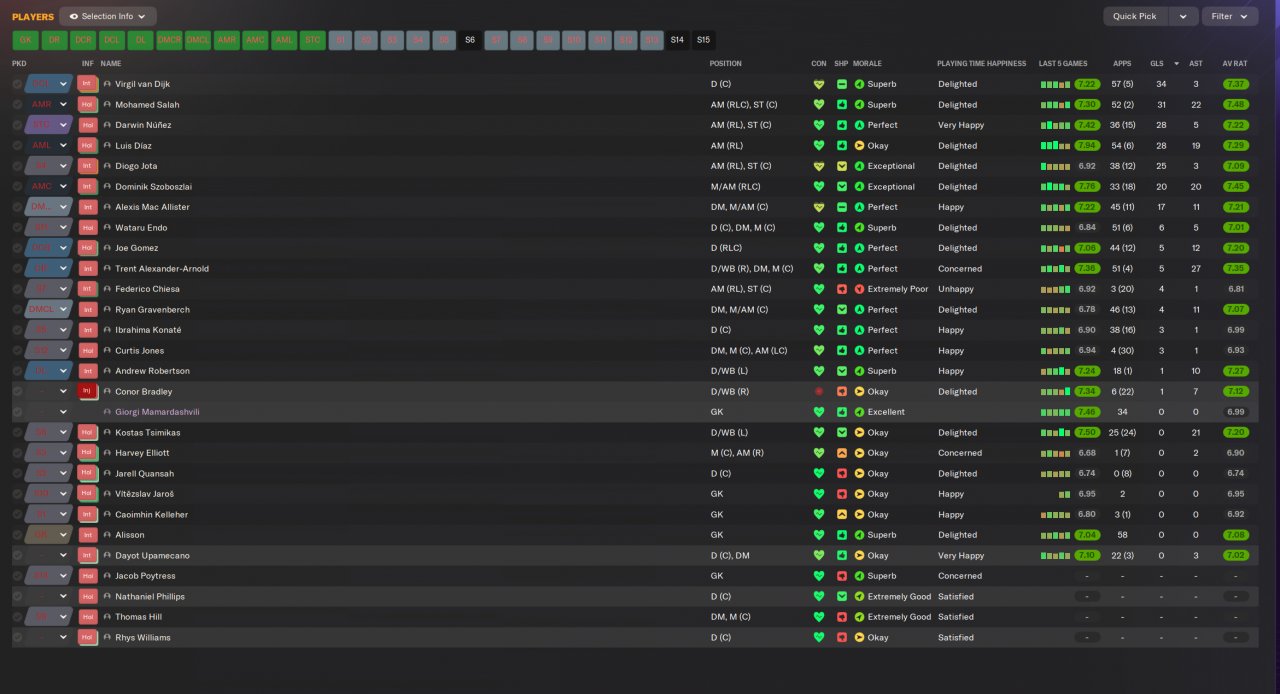Screen dimensions: 1280x694
Task: Click the morale icon for Alisson
Action: pyautogui.click(x=859, y=535)
